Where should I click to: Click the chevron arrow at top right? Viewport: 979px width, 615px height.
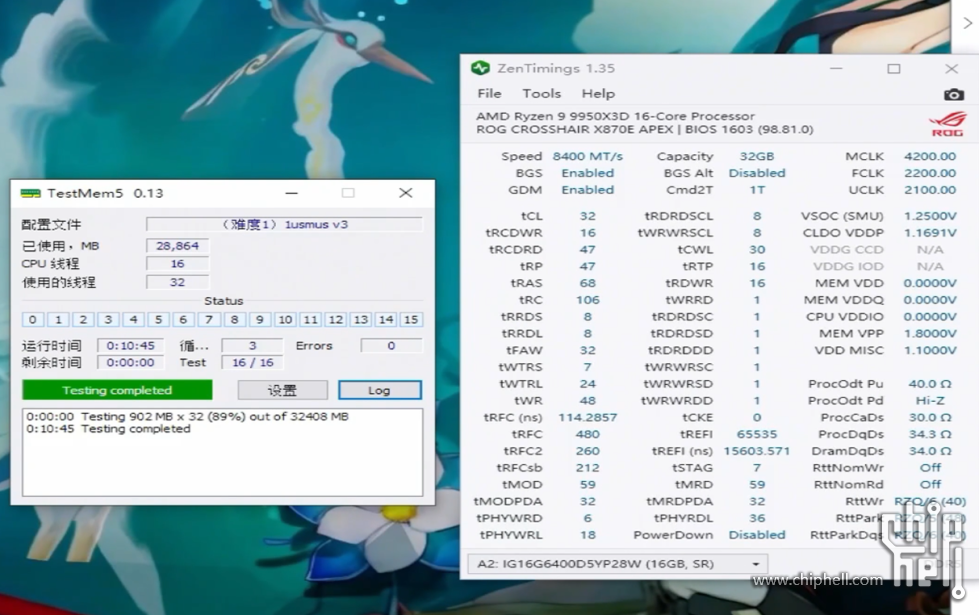point(967,23)
